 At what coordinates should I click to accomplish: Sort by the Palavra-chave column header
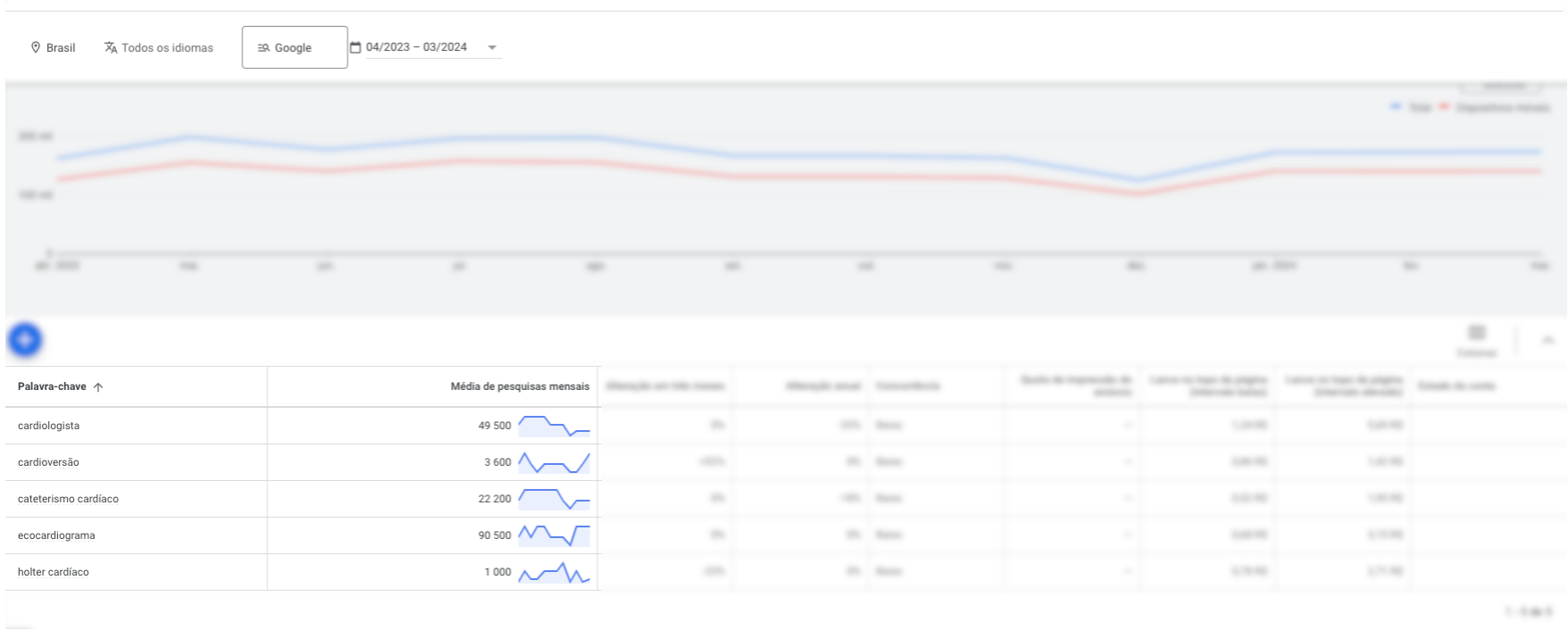(61, 386)
